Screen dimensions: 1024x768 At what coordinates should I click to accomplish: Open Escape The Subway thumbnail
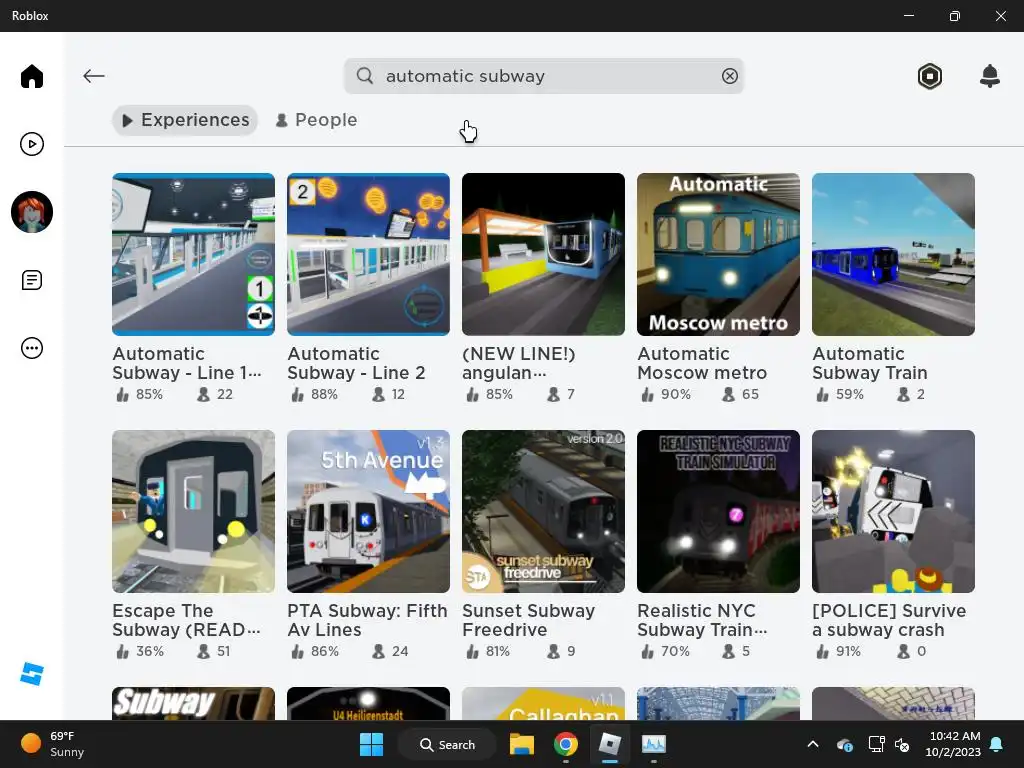(x=193, y=511)
